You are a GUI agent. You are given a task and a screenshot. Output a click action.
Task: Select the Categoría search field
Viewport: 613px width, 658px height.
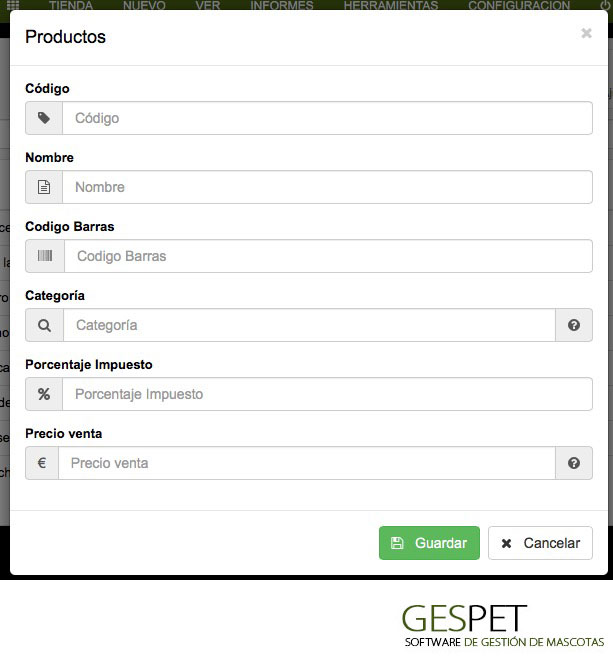[x=309, y=325]
